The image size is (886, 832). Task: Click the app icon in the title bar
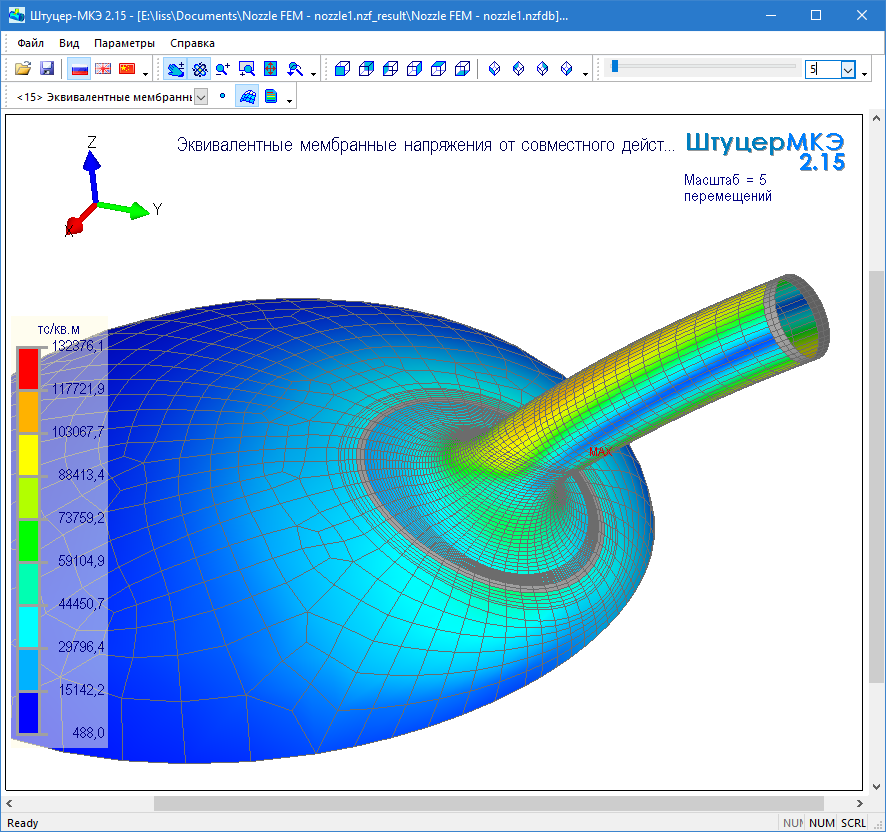click(16, 15)
